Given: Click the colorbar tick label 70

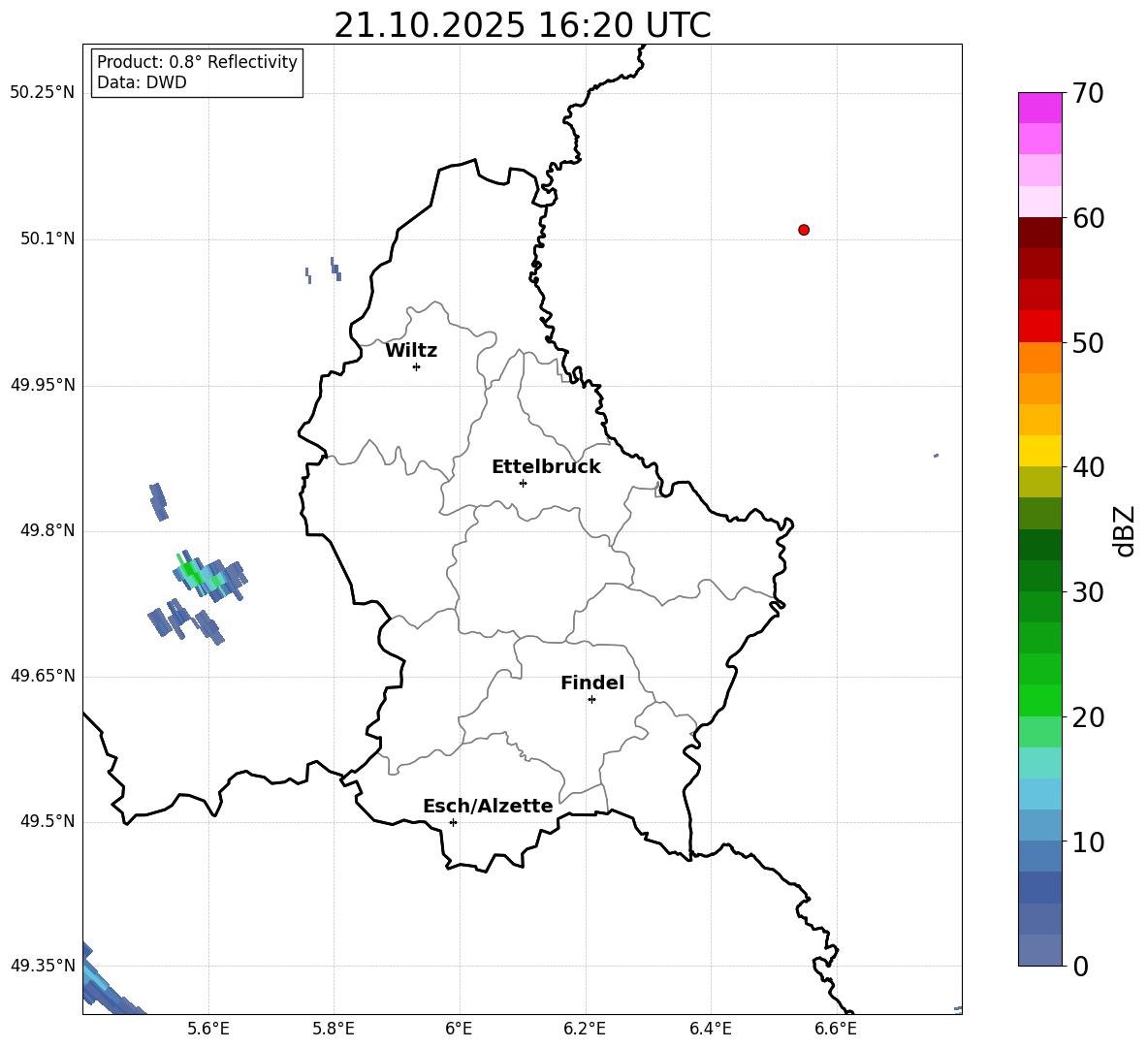Looking at the screenshot, I should click(1088, 93).
